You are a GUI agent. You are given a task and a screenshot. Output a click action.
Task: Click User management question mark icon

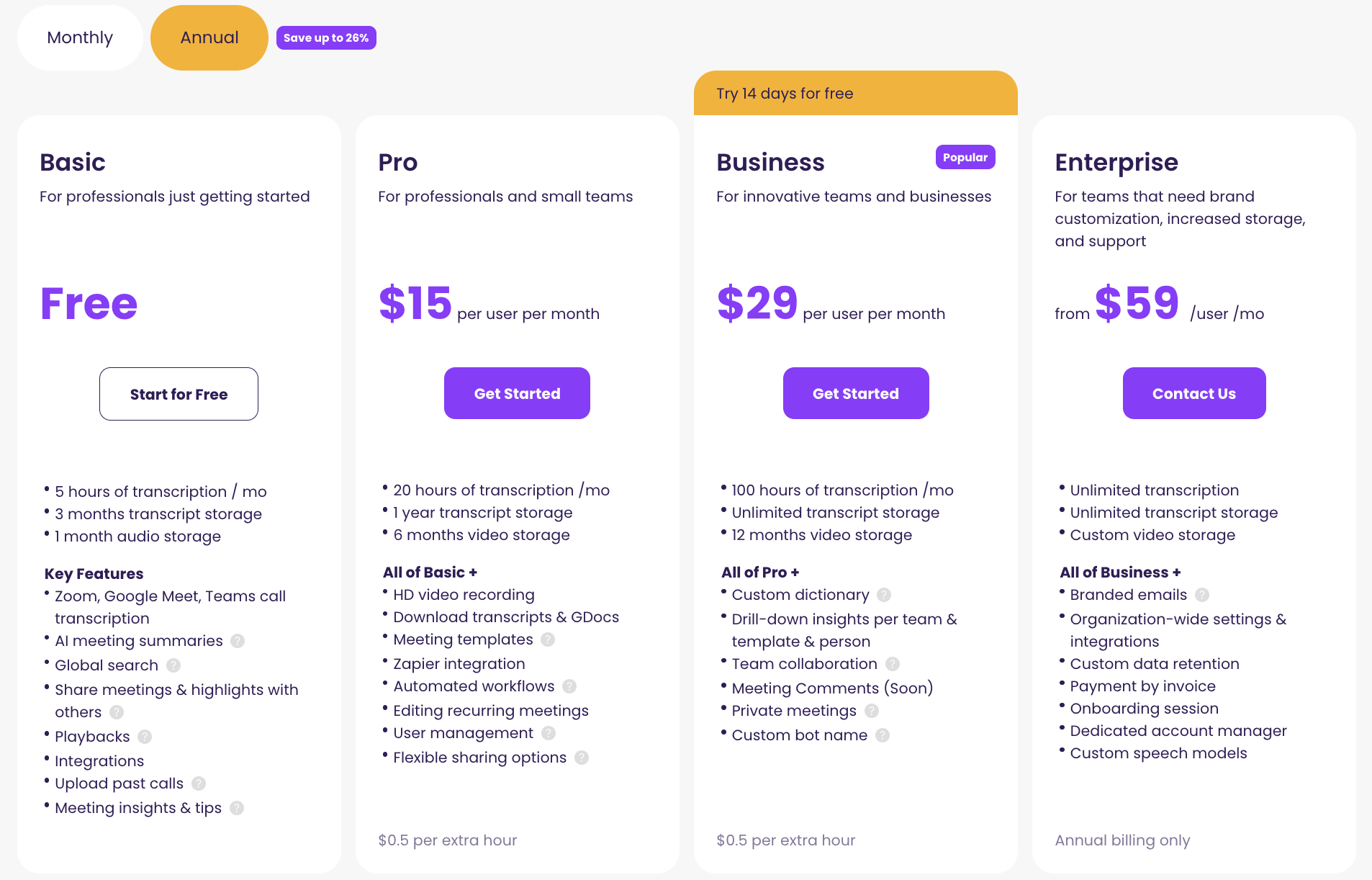click(549, 733)
